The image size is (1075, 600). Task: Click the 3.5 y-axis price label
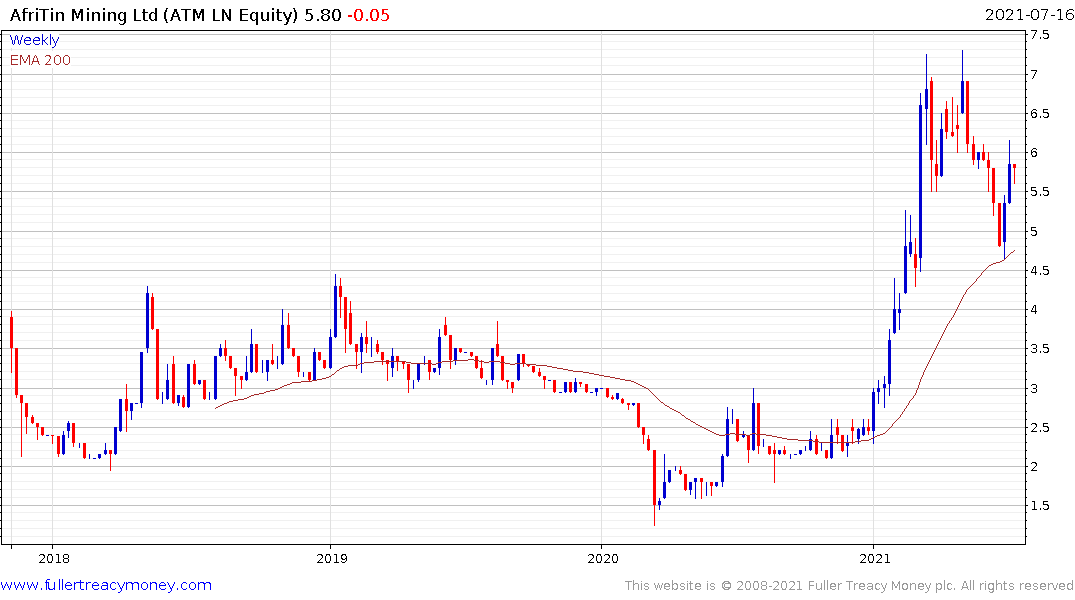(1039, 349)
